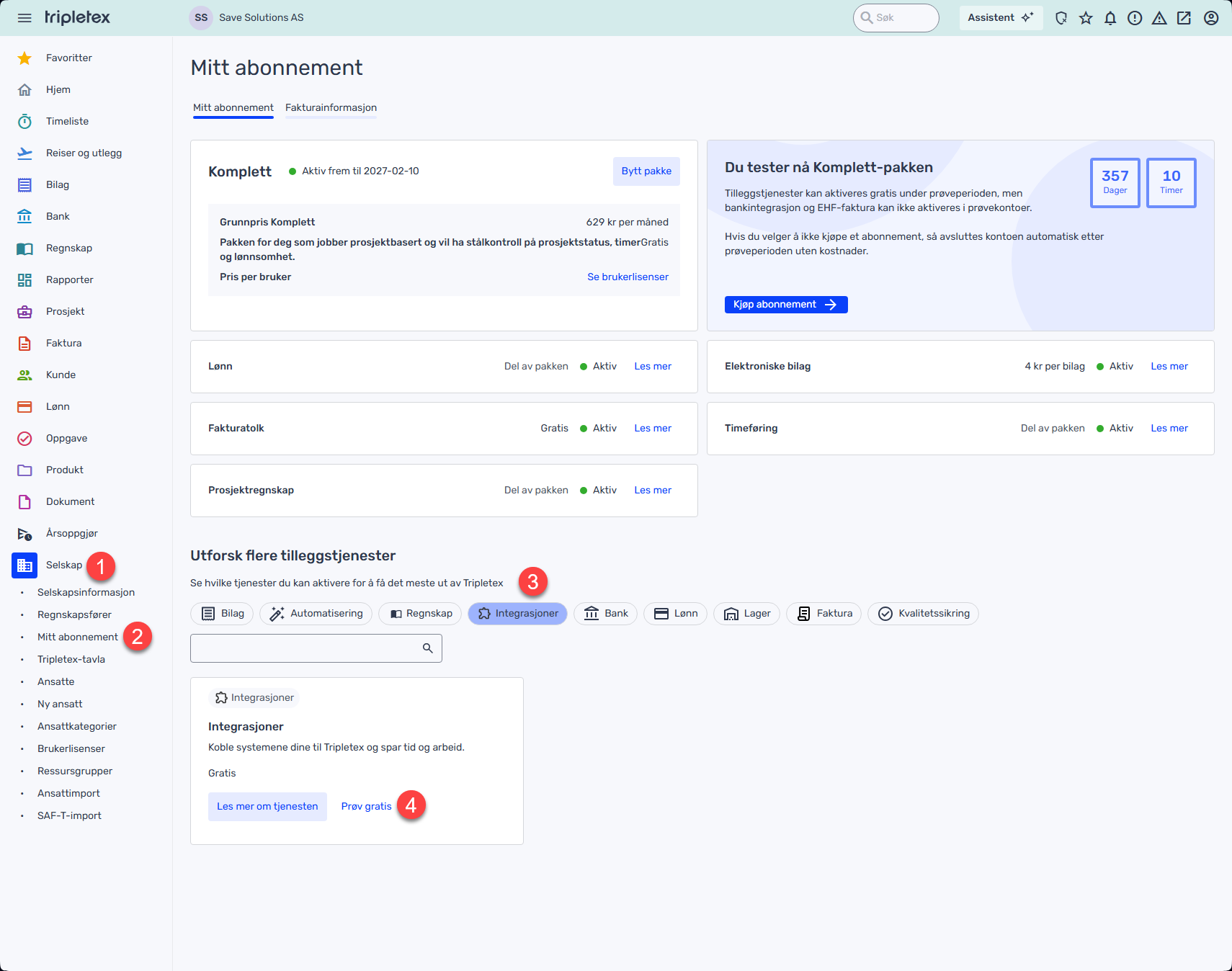Focus the tilleggstjenester search field
This screenshot has width=1232, height=971.
pos(306,648)
